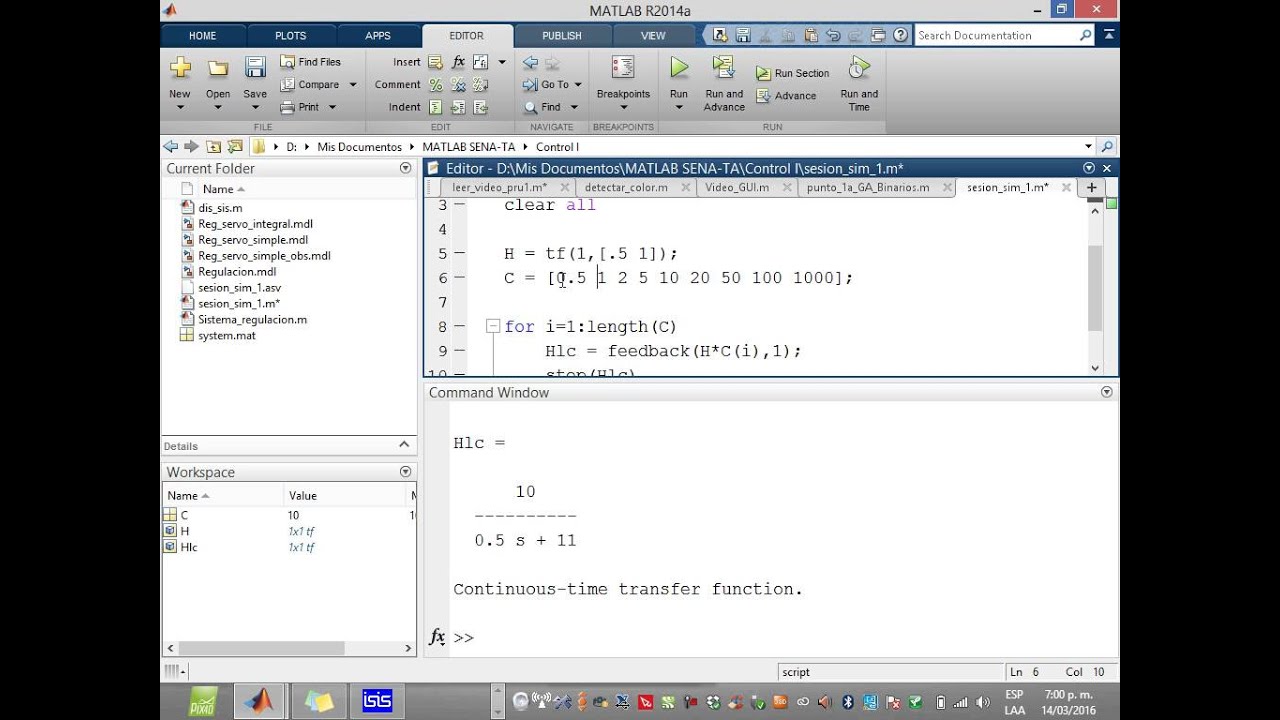The width and height of the screenshot is (1280, 720).
Task: Switch to the APPS ribbon tab
Action: (x=378, y=35)
